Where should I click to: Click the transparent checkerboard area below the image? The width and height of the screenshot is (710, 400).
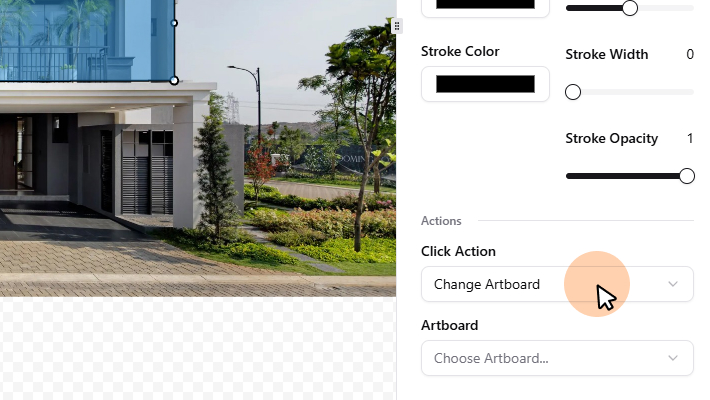pyautogui.click(x=198, y=348)
